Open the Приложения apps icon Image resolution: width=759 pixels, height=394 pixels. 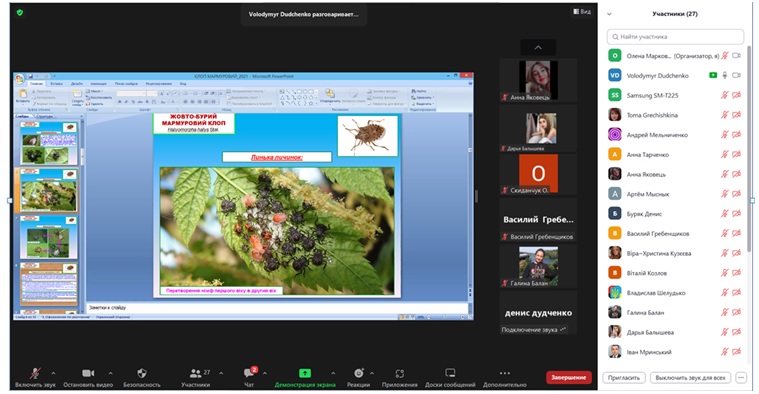pos(400,373)
